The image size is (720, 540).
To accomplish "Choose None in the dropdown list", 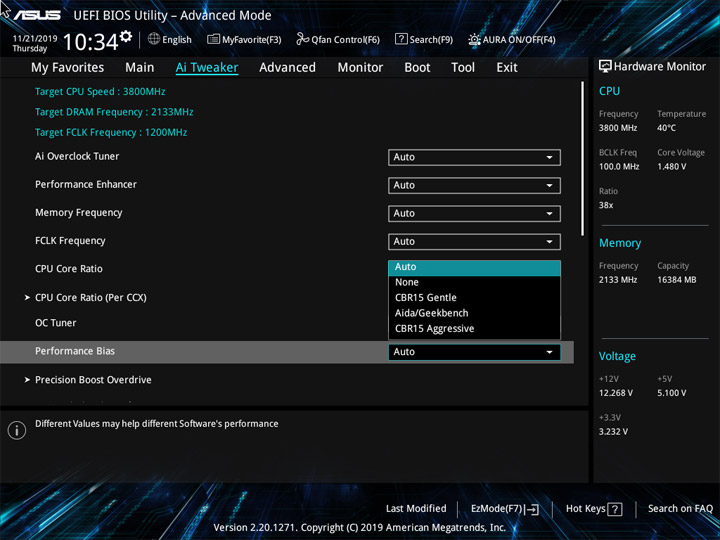I will point(474,282).
